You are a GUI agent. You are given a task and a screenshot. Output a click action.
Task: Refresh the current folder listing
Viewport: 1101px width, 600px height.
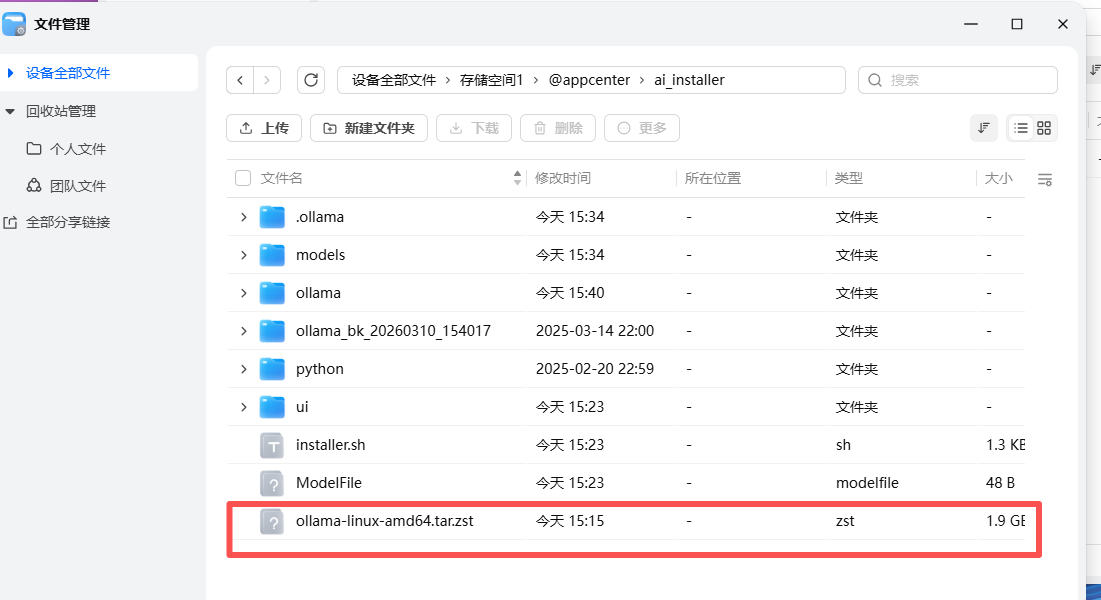[x=311, y=80]
